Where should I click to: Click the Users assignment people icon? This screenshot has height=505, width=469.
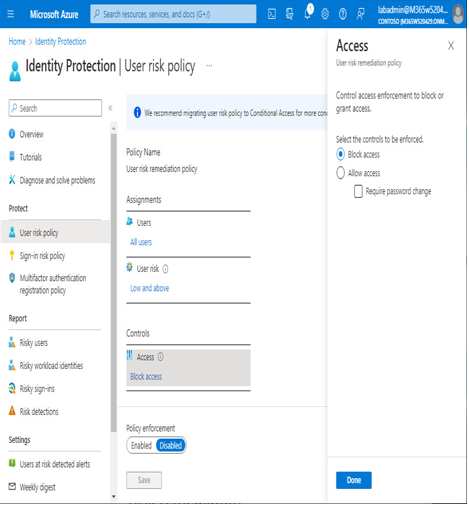[130, 221]
